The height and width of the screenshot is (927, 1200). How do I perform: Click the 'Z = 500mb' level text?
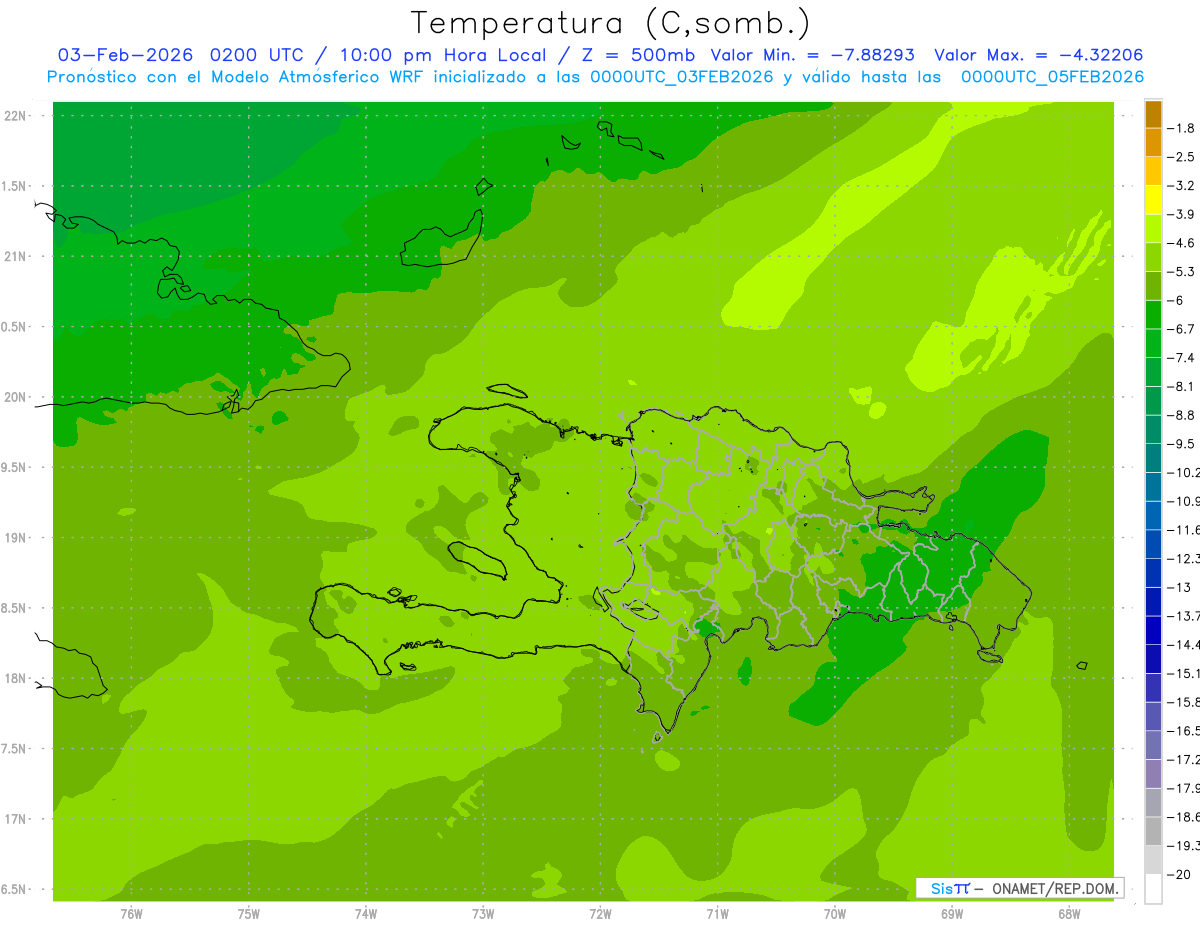click(638, 55)
